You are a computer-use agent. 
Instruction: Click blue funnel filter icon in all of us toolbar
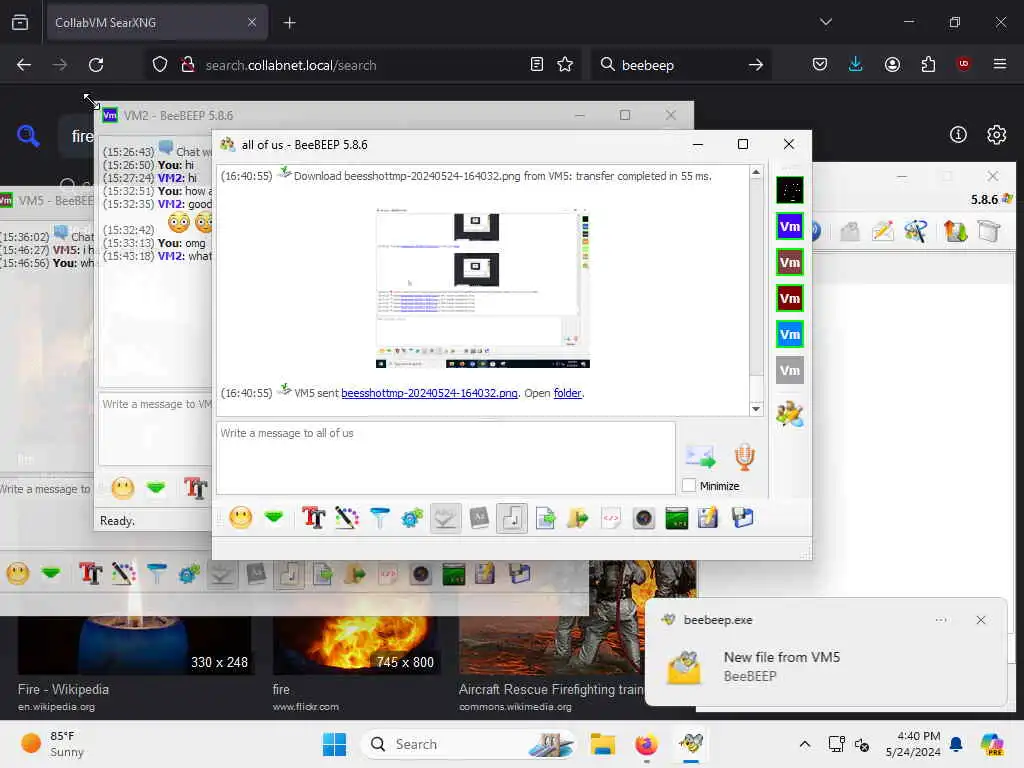pos(379,519)
